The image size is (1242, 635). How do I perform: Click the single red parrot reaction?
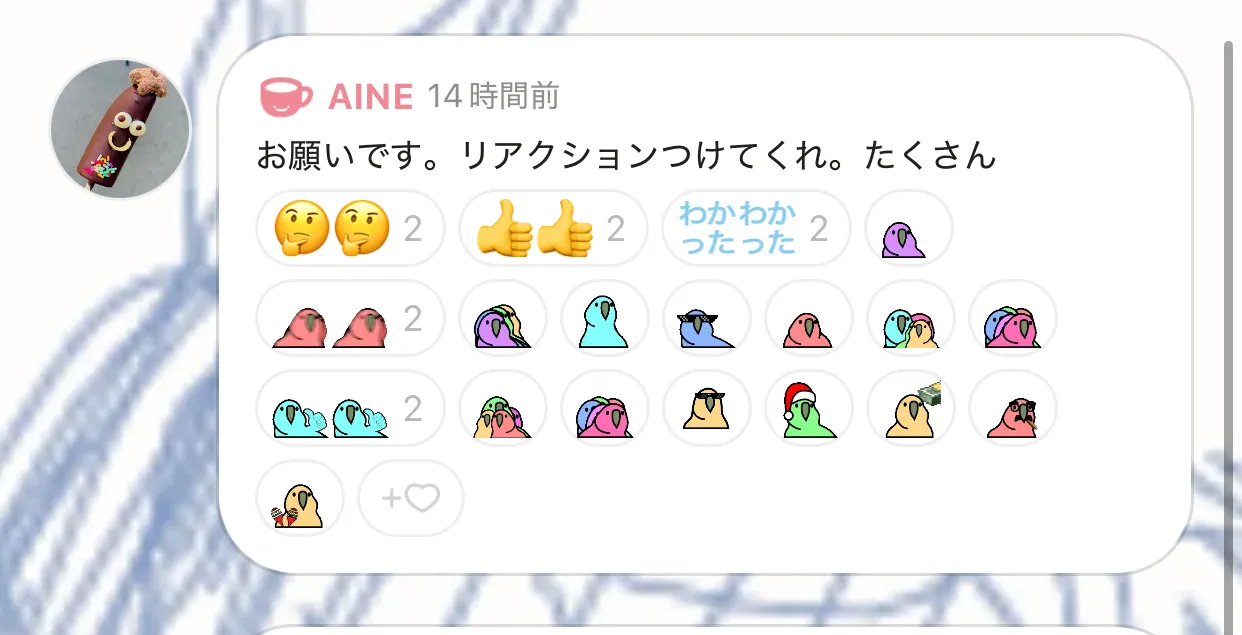[808, 318]
